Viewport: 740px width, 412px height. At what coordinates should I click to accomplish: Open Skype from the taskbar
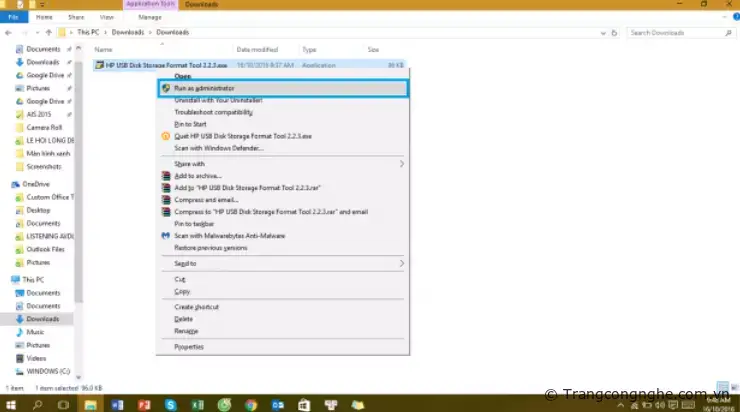[x=171, y=404]
